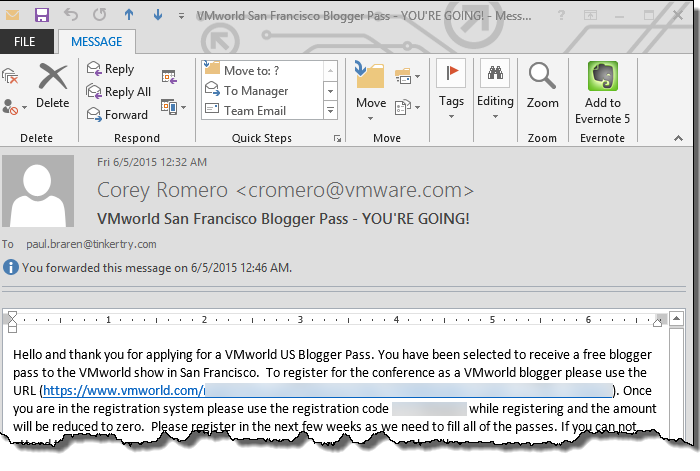Viewport: 700px width, 471px height.
Task: Open the Customize Quick Access Toolbar dropdown
Action: click(x=181, y=16)
